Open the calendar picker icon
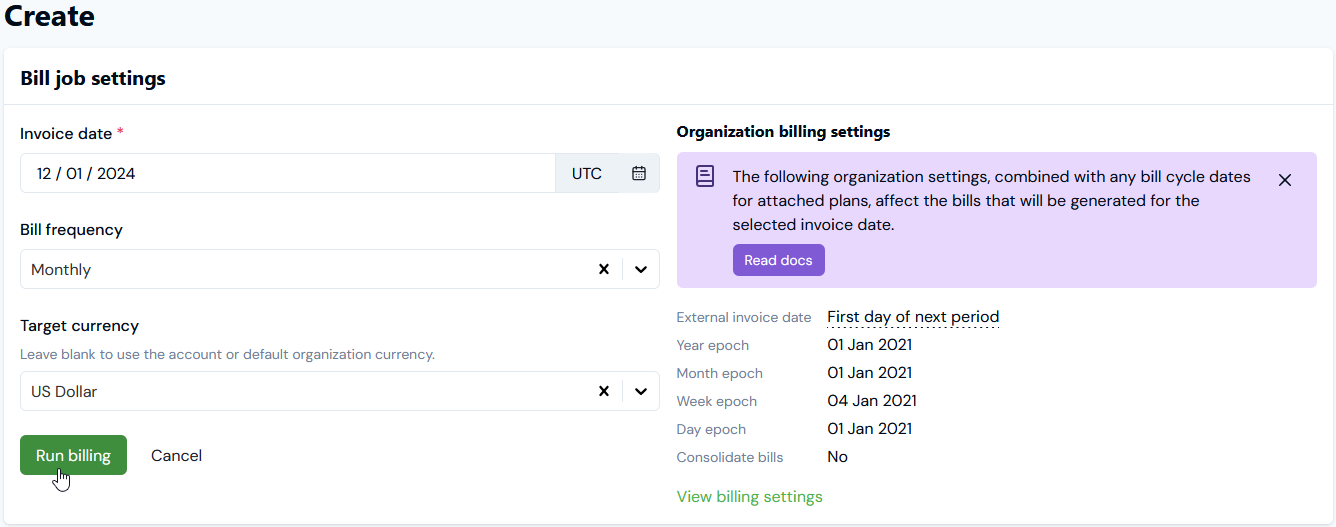Image resolution: width=1336 pixels, height=527 pixels. point(639,173)
